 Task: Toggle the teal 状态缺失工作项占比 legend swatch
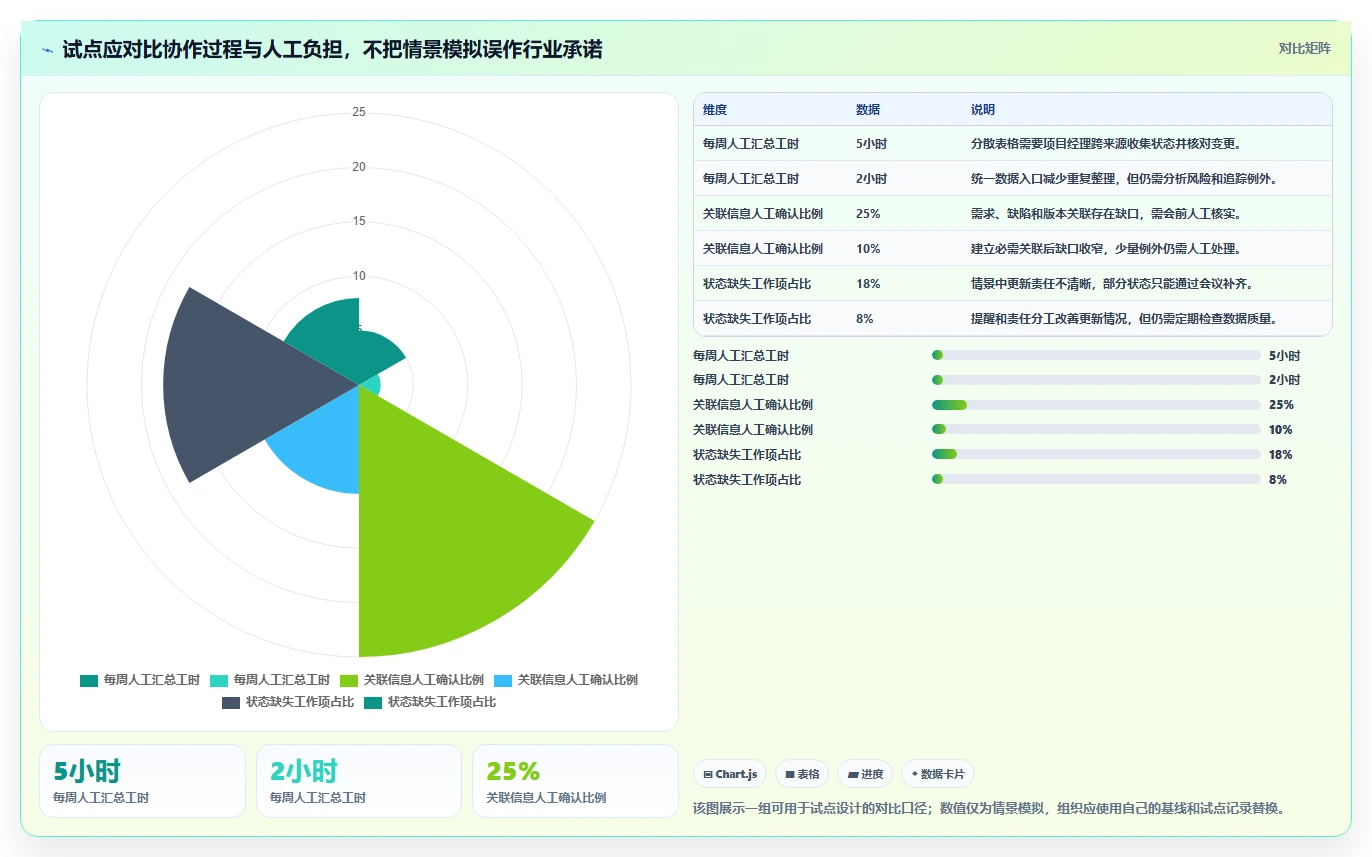(373, 702)
